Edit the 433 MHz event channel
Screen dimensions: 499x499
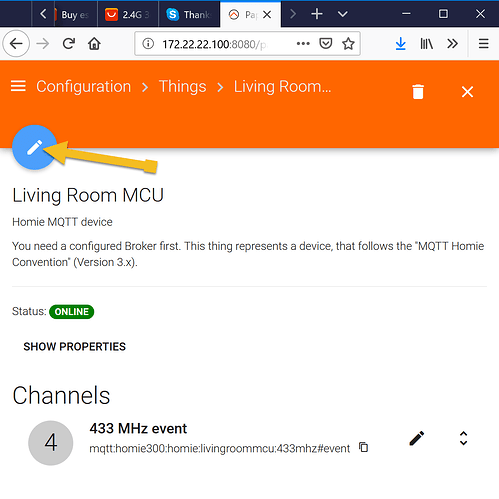(417, 438)
